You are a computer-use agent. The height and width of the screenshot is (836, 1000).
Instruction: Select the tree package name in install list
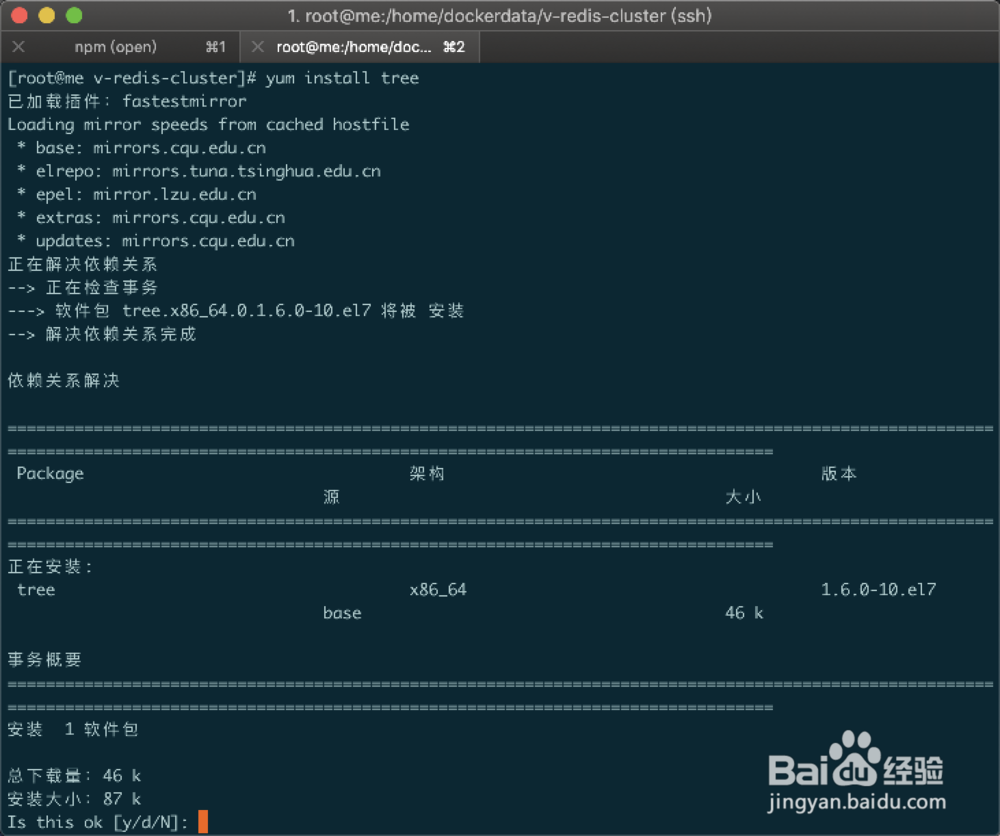pos(36,589)
